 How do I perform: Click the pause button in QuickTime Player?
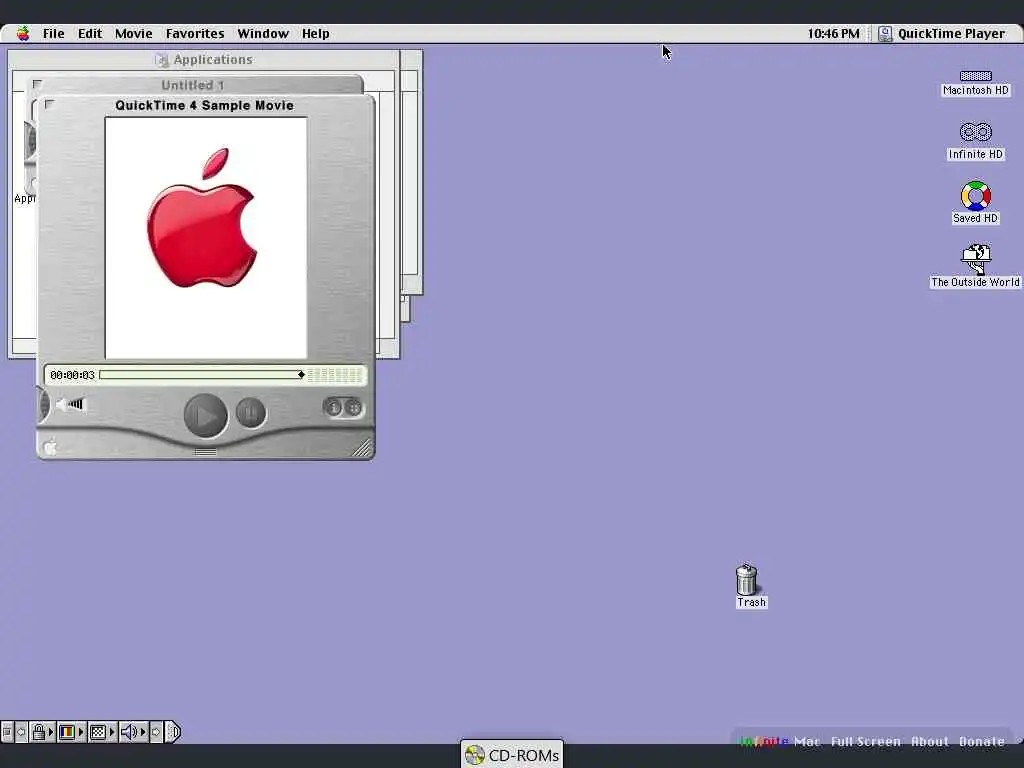(x=251, y=413)
